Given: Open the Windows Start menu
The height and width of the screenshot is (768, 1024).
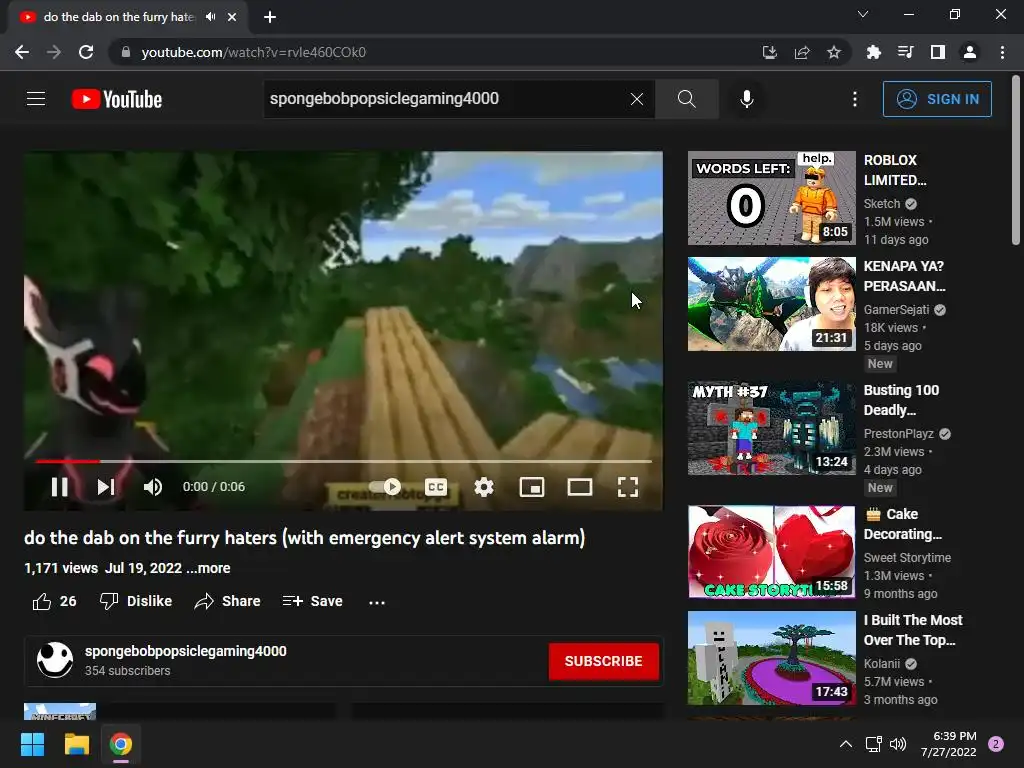Looking at the screenshot, I should pyautogui.click(x=32, y=744).
